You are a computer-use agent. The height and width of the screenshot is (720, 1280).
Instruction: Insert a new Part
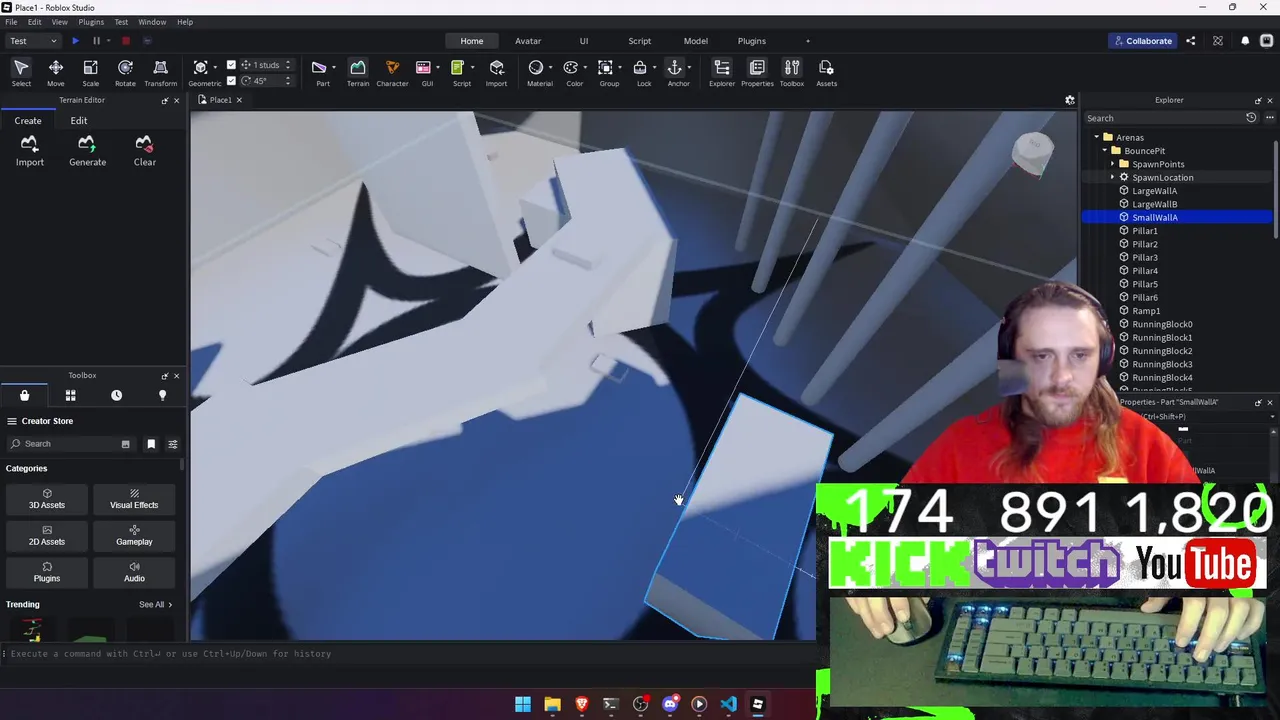[x=320, y=72]
